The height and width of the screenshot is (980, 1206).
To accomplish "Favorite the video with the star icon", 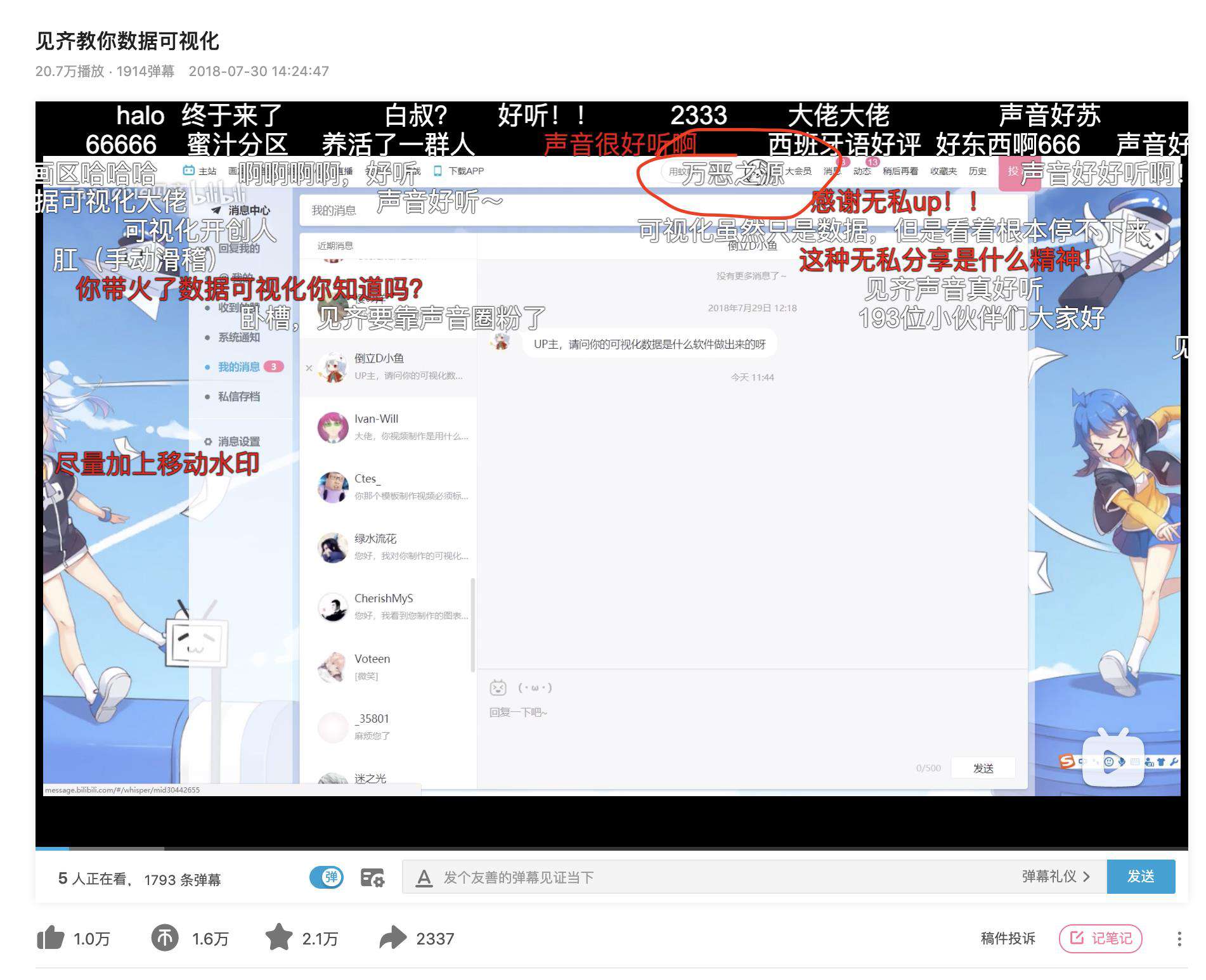I will coord(279,938).
